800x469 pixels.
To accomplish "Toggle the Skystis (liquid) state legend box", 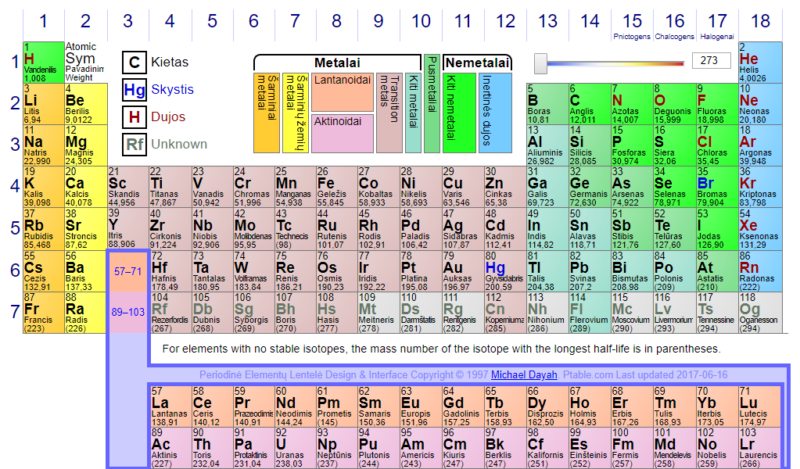I will [134, 90].
